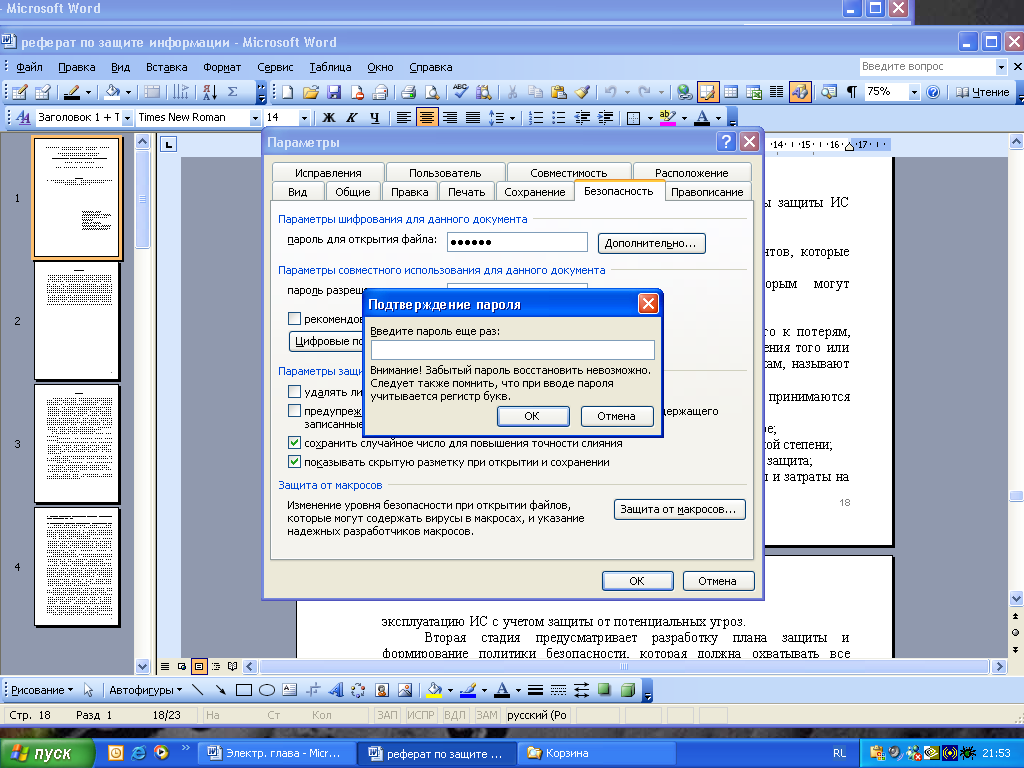Uncheck 'показывать скрытую разметку' option
This screenshot has height=768, width=1024.
pos(295,462)
